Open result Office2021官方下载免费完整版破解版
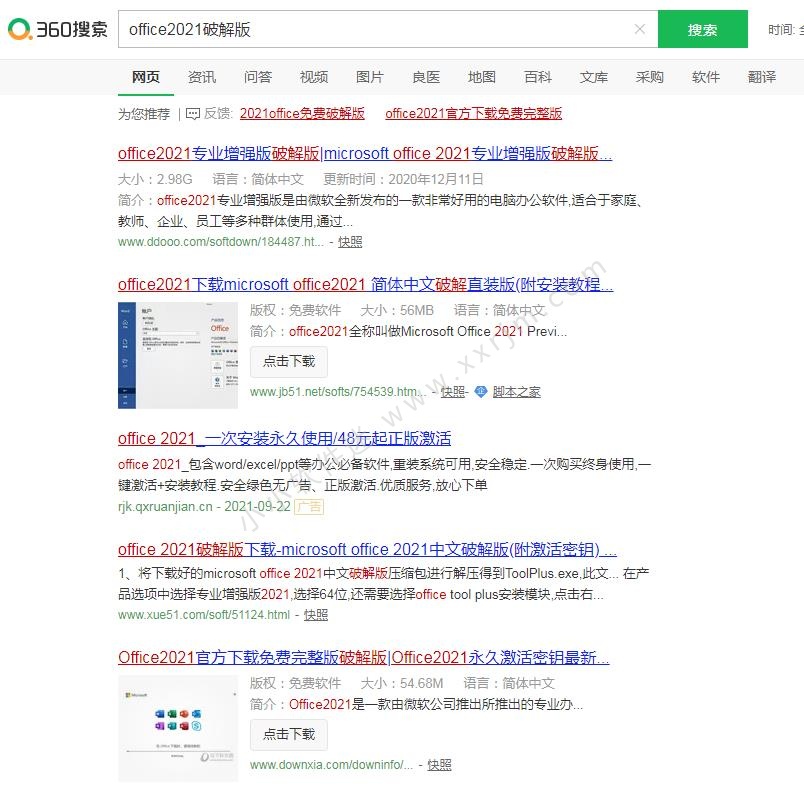 click(x=364, y=657)
